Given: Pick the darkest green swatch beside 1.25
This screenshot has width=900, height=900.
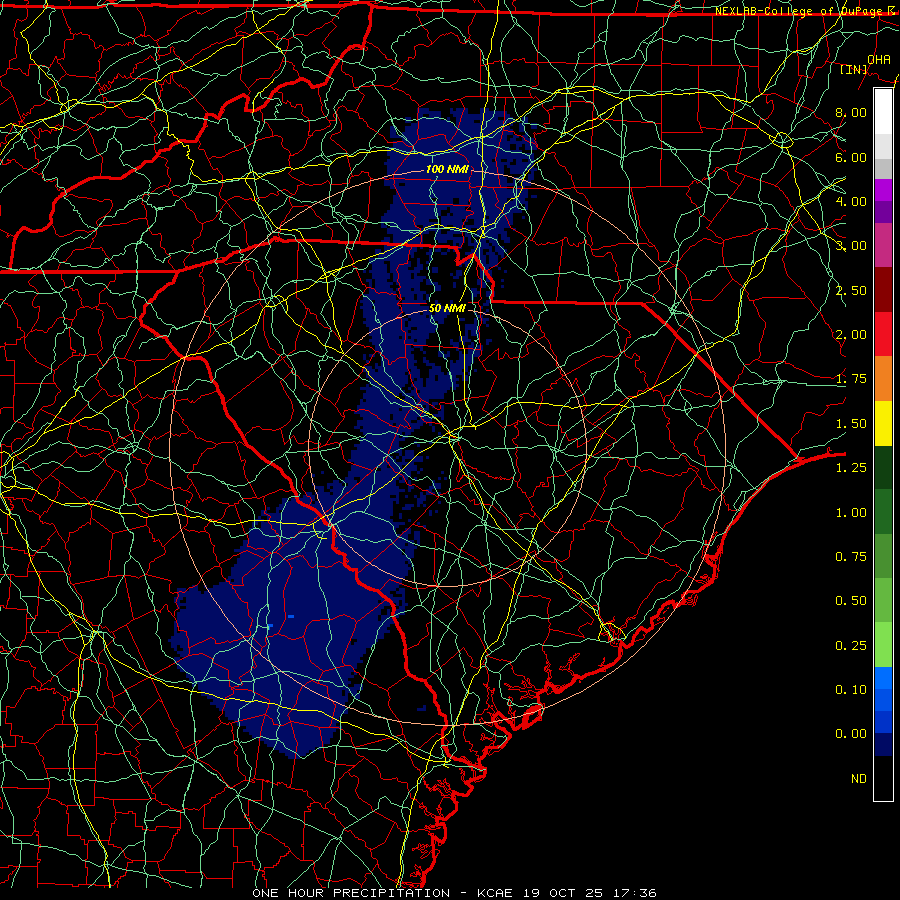Looking at the screenshot, I should coord(883,468).
